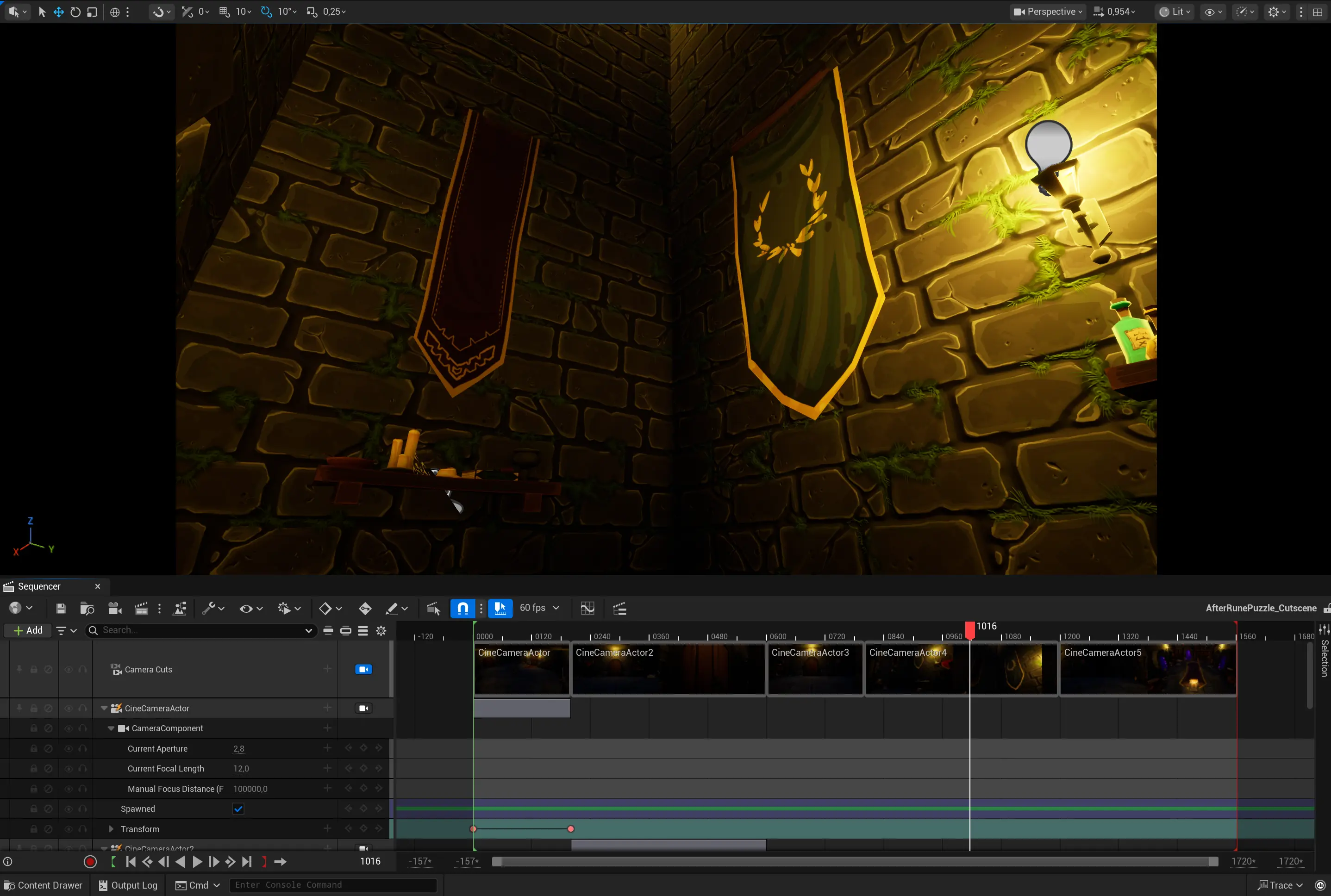Toggle visibility eye on Current Aperture row
This screenshot has height=896, width=1331.
[x=69, y=748]
